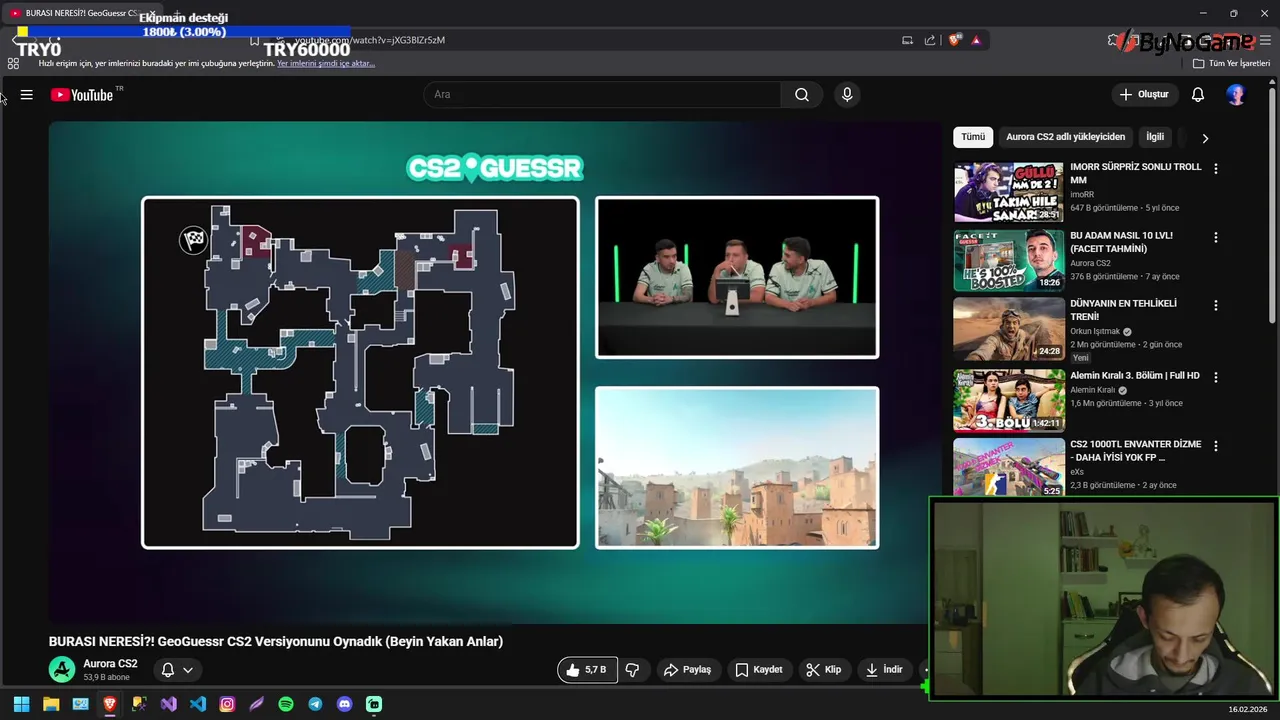Save video with 'Kaydet' button
The width and height of the screenshot is (1280, 720).
pos(759,670)
